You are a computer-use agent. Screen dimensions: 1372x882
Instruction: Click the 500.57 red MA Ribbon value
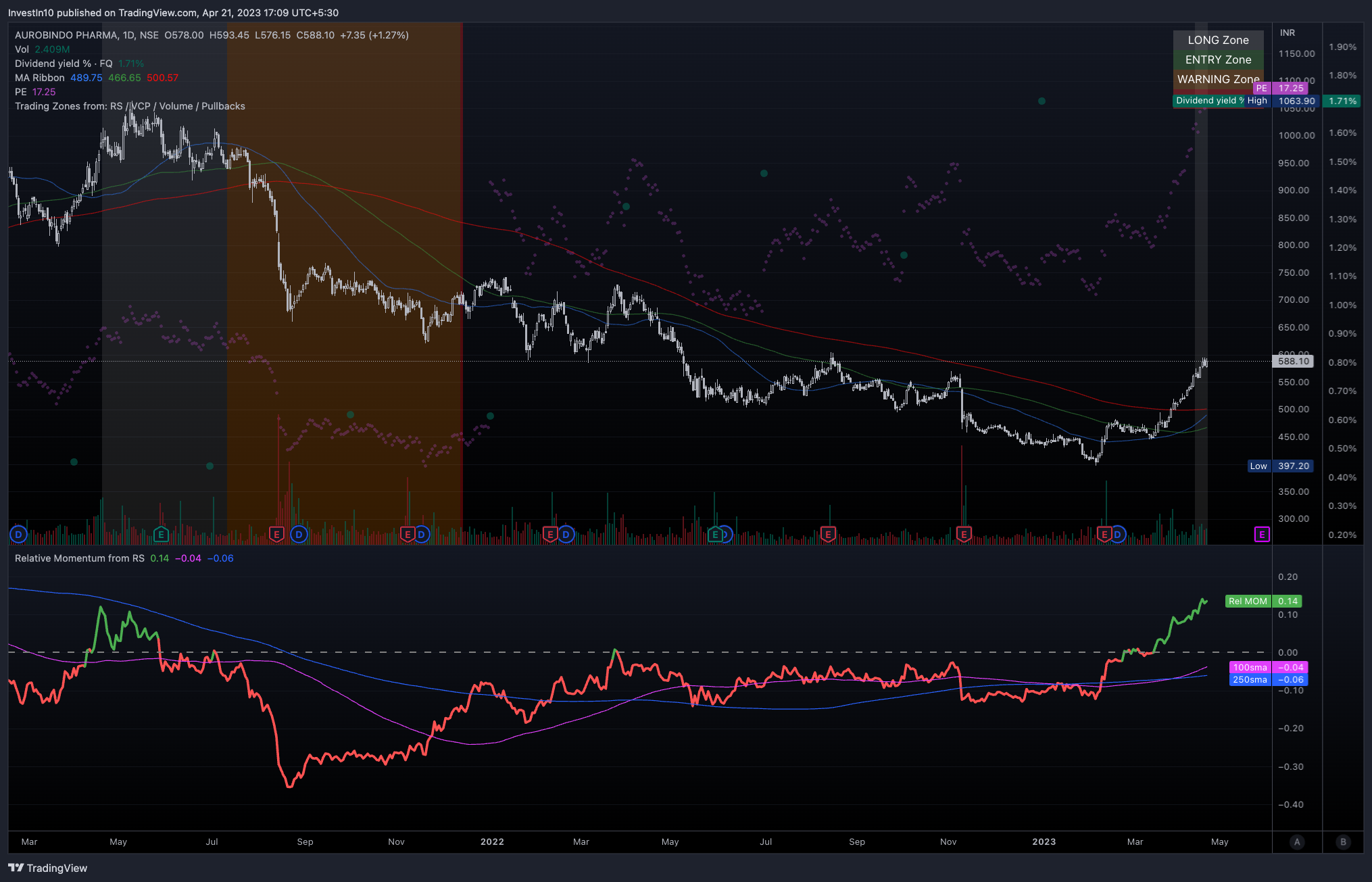pos(163,78)
